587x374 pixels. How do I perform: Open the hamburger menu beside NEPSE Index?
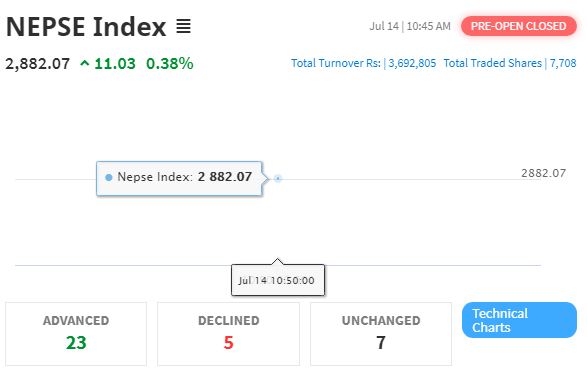183,26
